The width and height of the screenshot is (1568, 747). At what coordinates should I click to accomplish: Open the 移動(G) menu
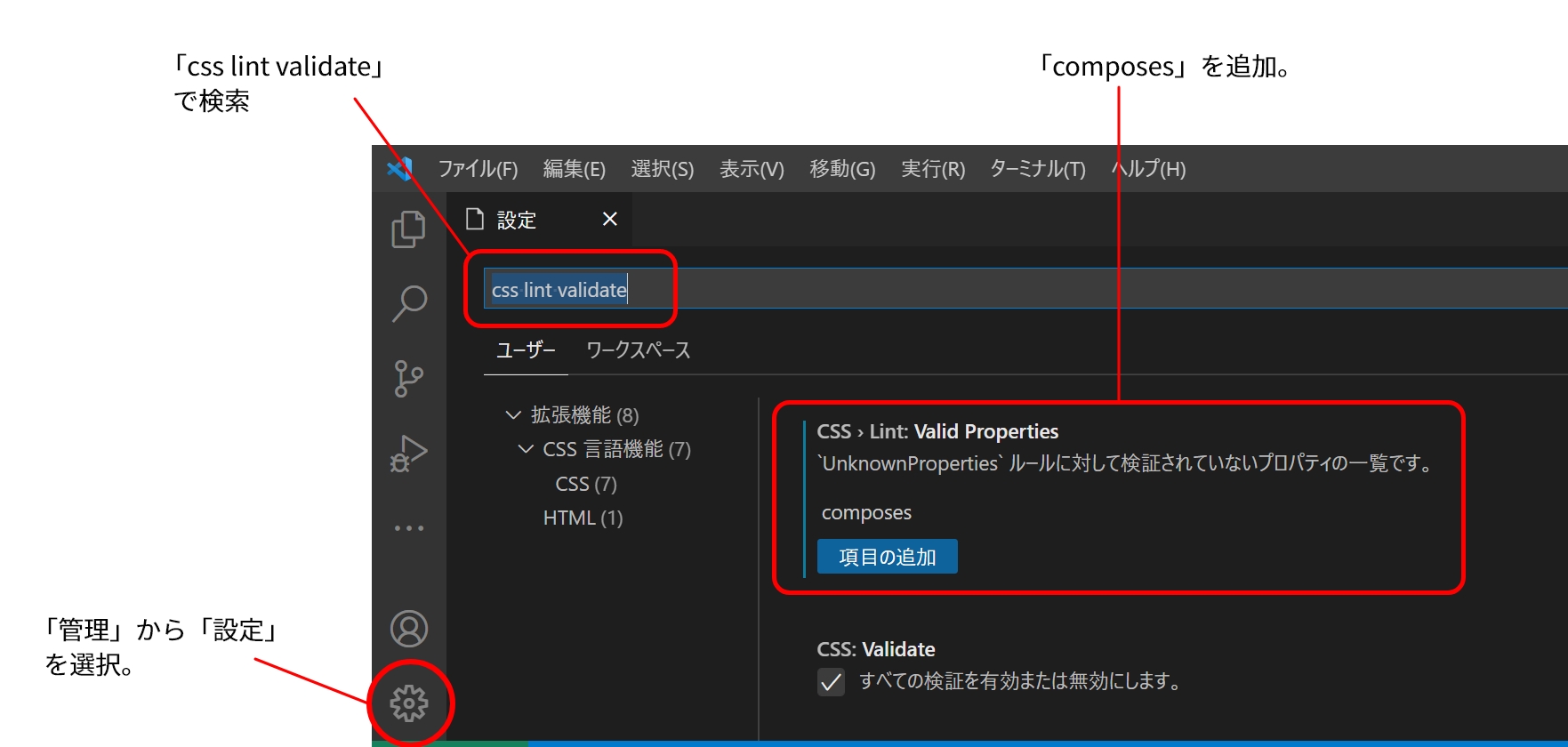coord(842,169)
